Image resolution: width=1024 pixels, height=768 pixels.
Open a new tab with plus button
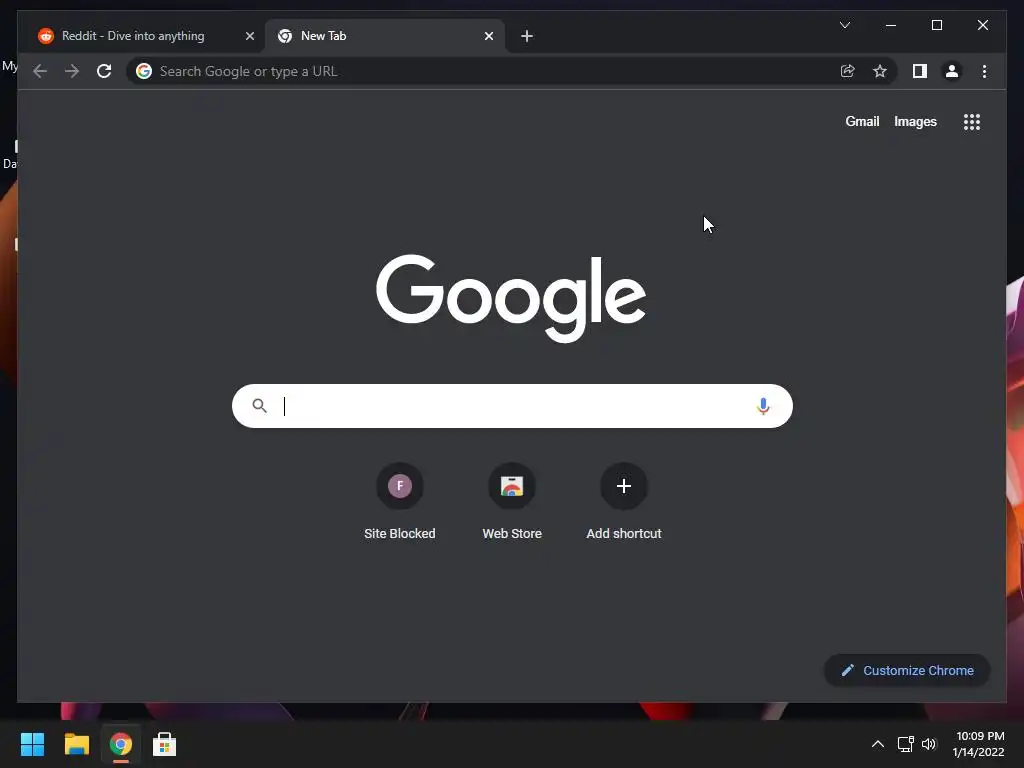(527, 36)
